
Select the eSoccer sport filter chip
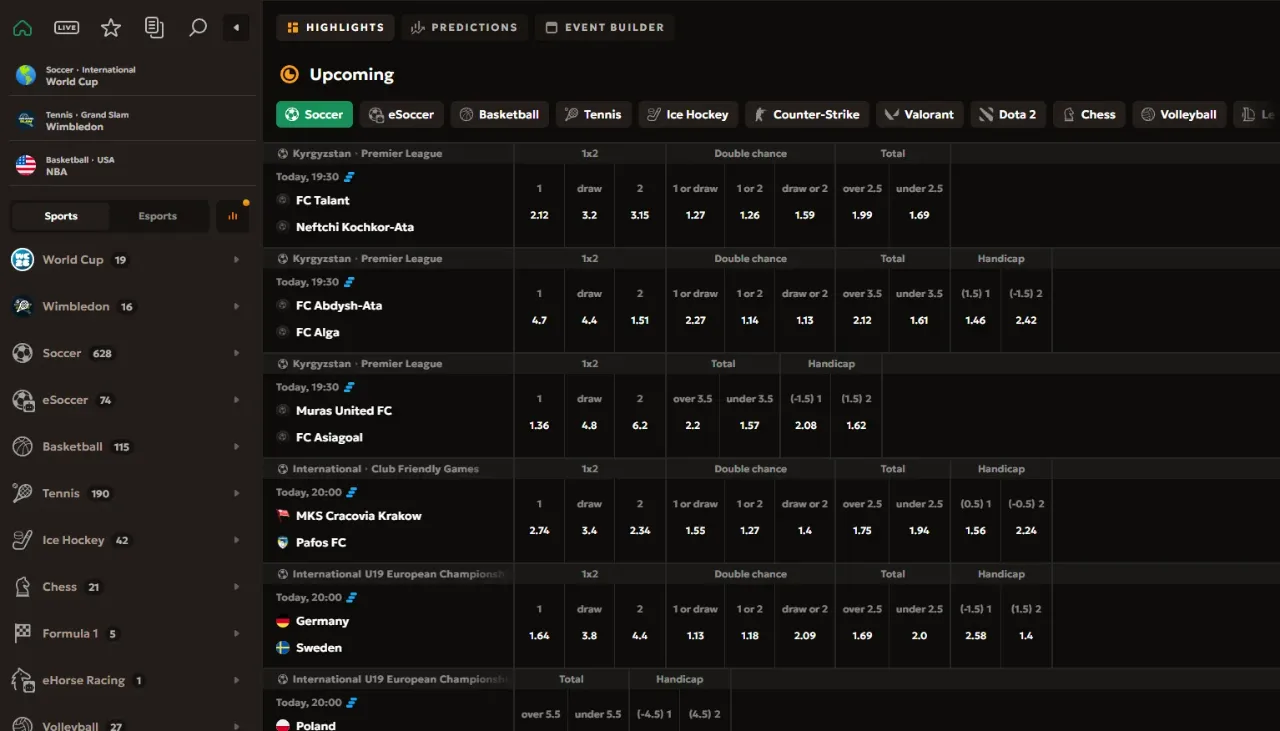[401, 114]
